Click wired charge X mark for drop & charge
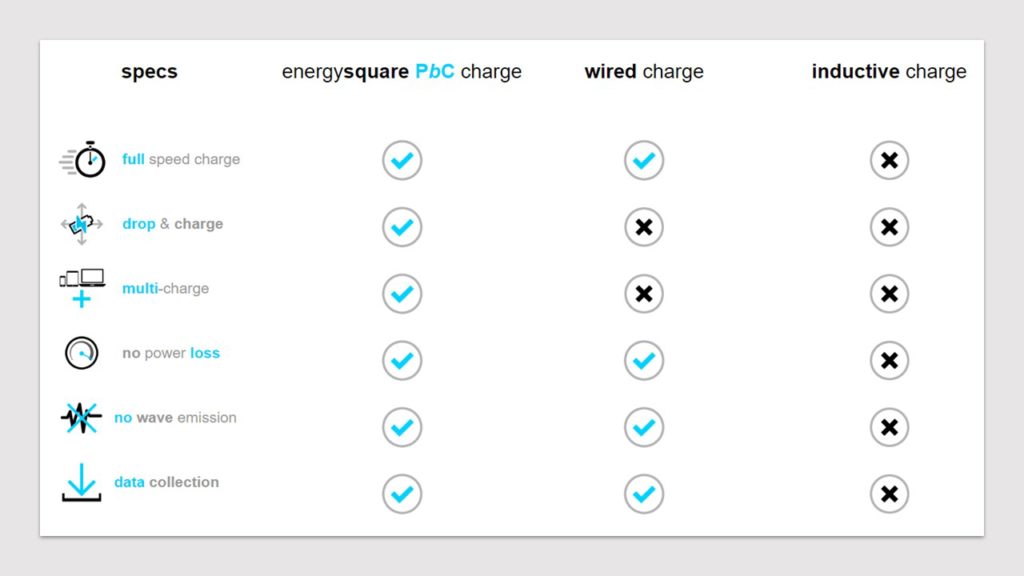The width and height of the screenshot is (1024, 576). pyautogui.click(x=644, y=227)
